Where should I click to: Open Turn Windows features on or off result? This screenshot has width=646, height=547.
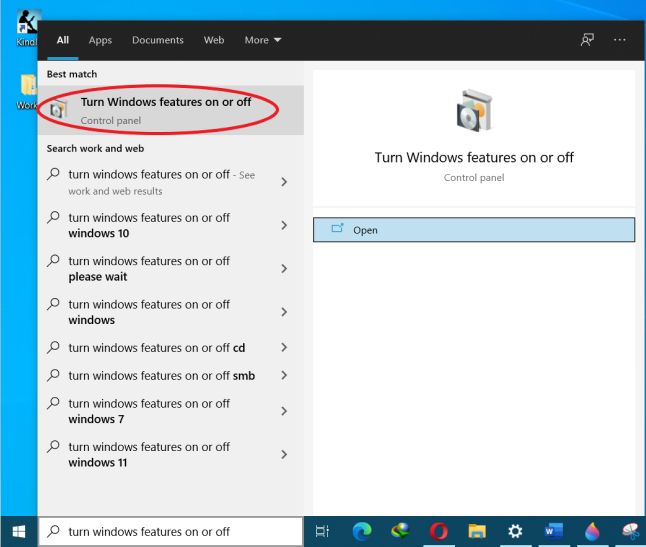coord(171,110)
